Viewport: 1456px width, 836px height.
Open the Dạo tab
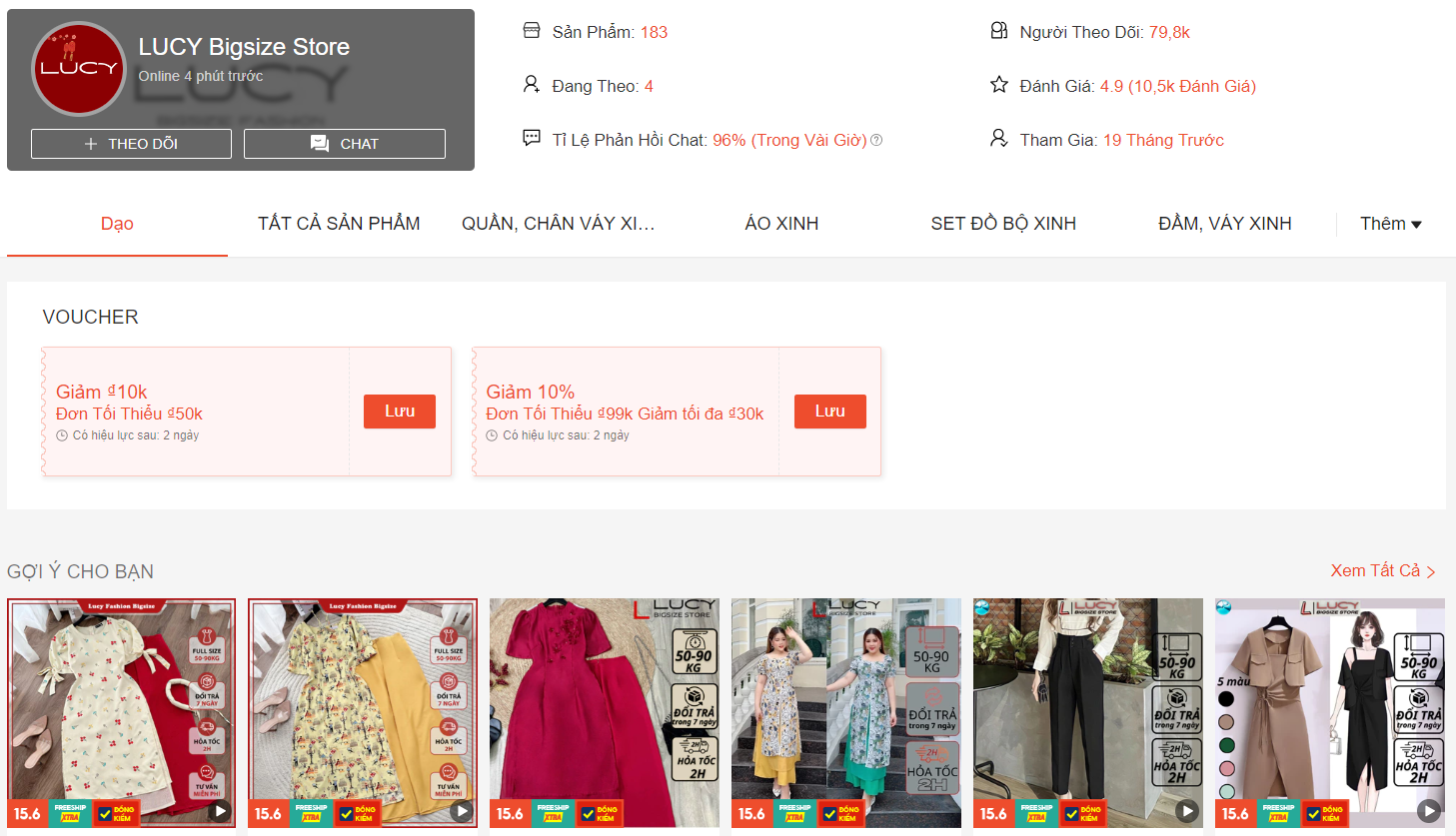point(117,224)
